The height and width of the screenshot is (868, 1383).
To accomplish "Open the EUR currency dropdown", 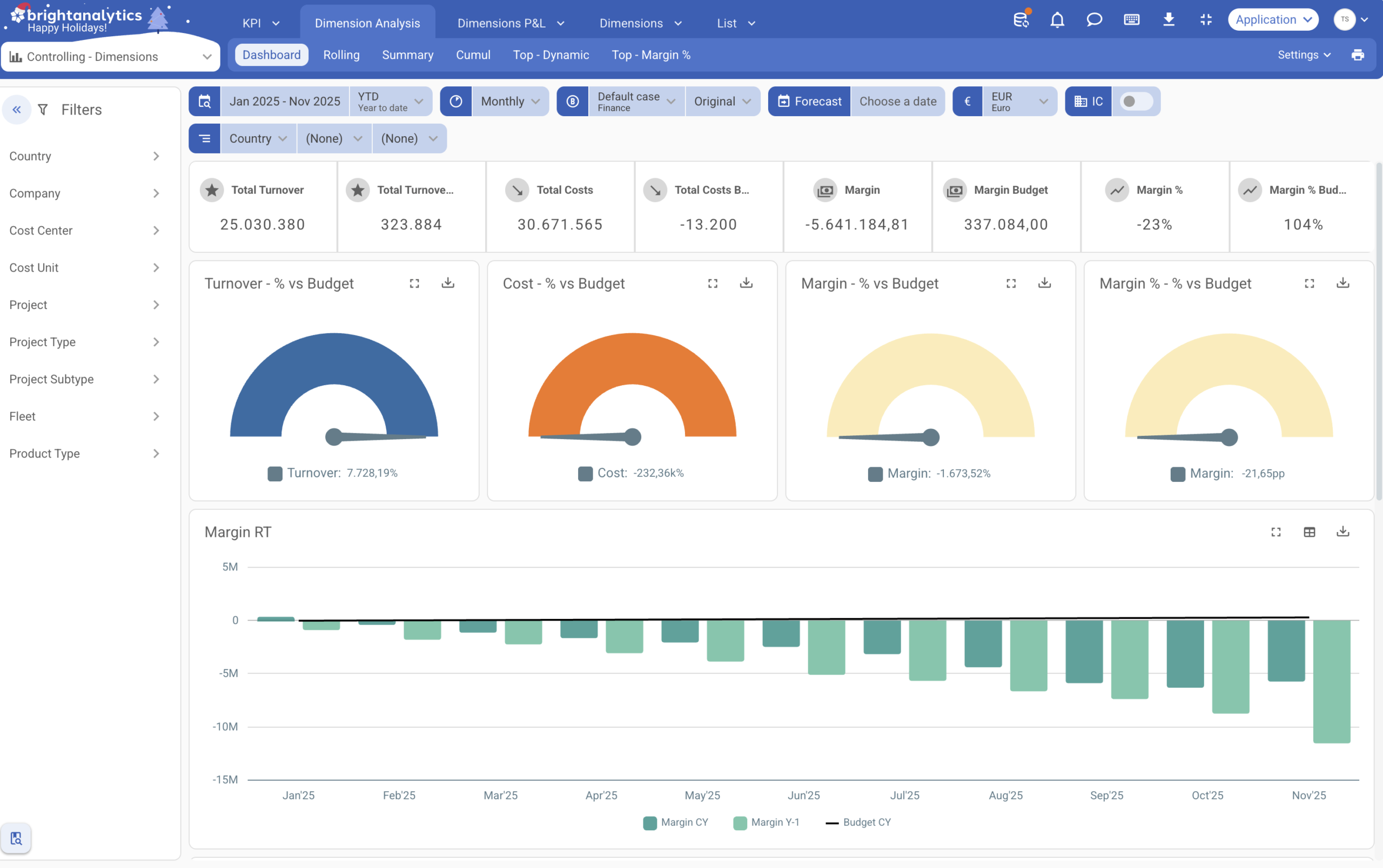I will pos(1019,102).
